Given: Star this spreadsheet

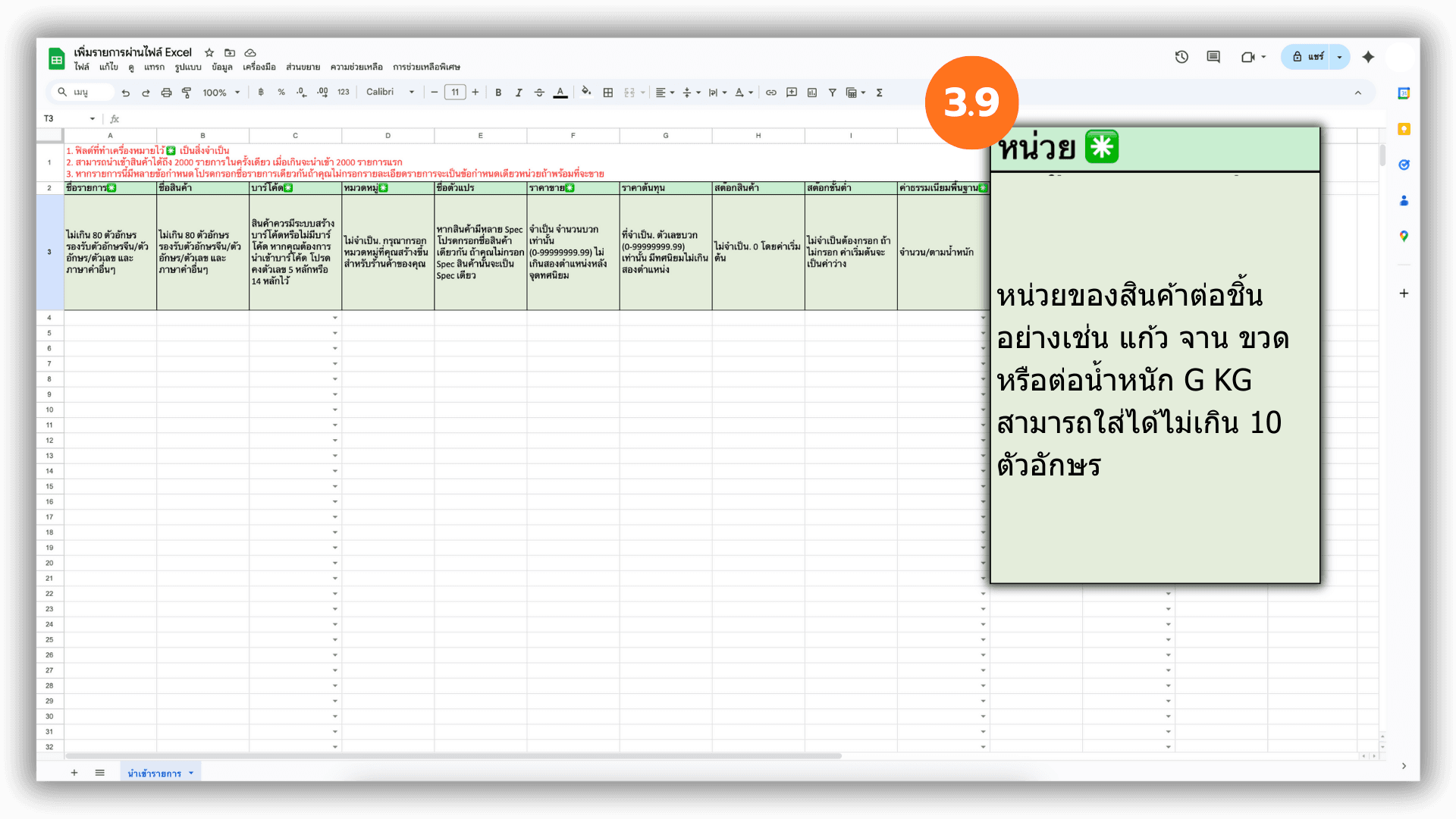Looking at the screenshot, I should (209, 52).
